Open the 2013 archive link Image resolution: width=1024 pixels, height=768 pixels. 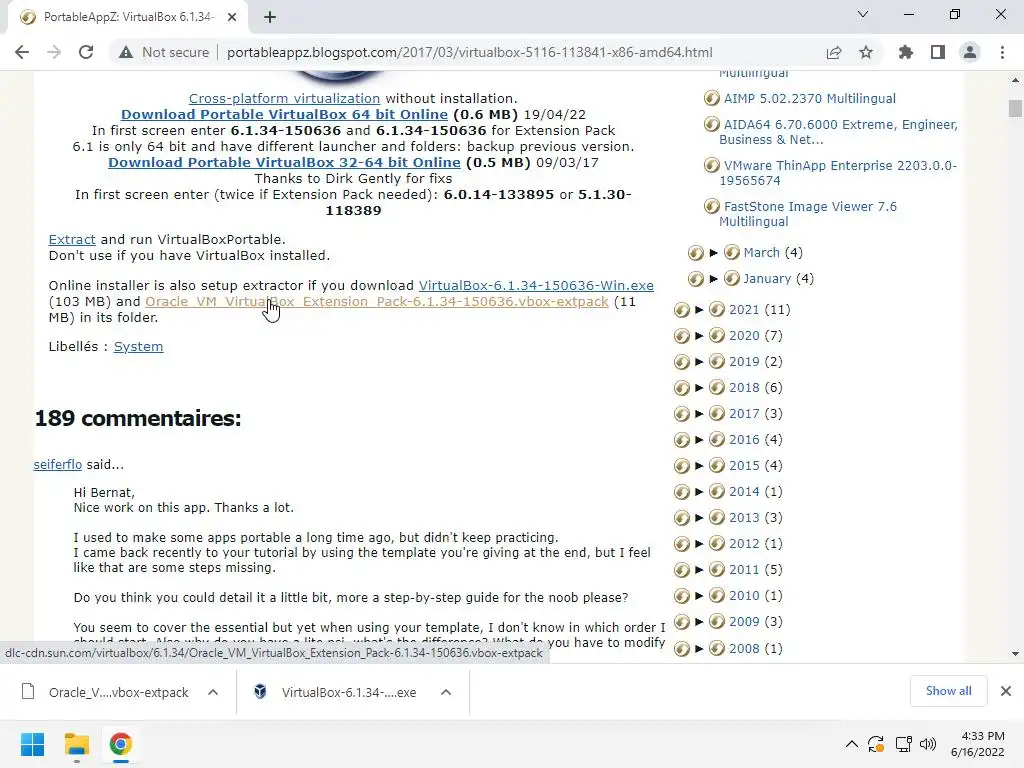[x=744, y=518]
